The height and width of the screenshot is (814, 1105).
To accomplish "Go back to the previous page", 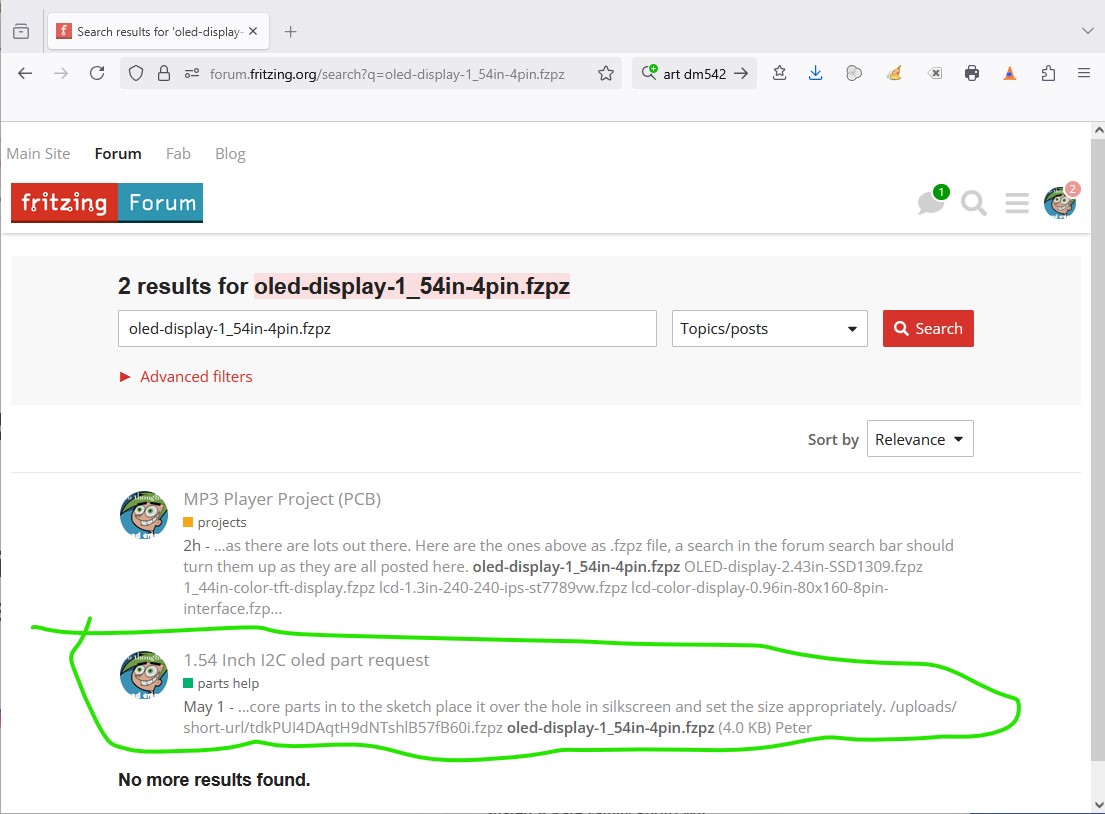I will pyautogui.click(x=25, y=73).
